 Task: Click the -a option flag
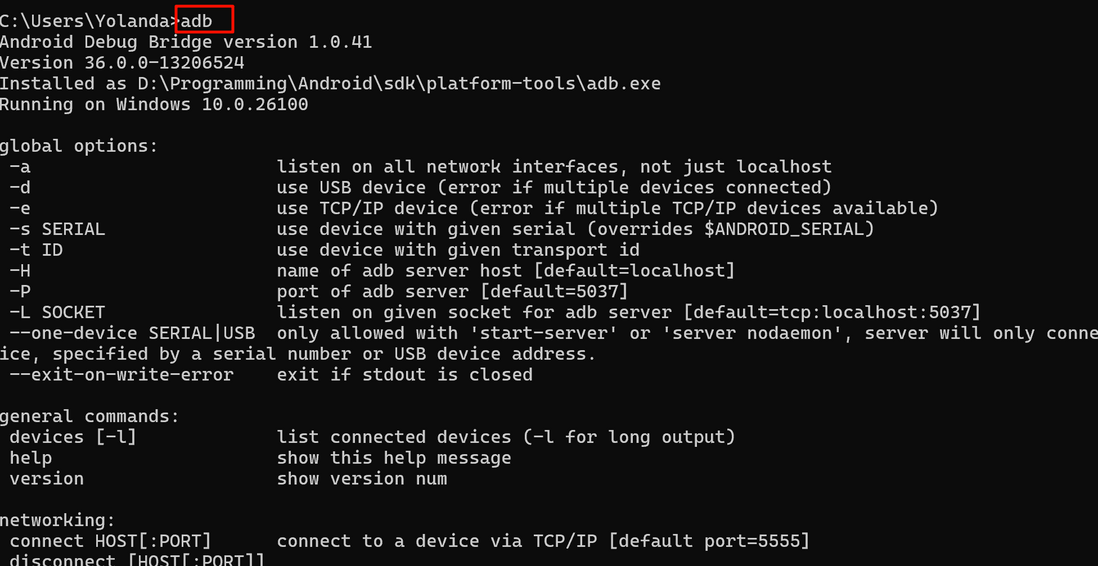[x=20, y=167]
